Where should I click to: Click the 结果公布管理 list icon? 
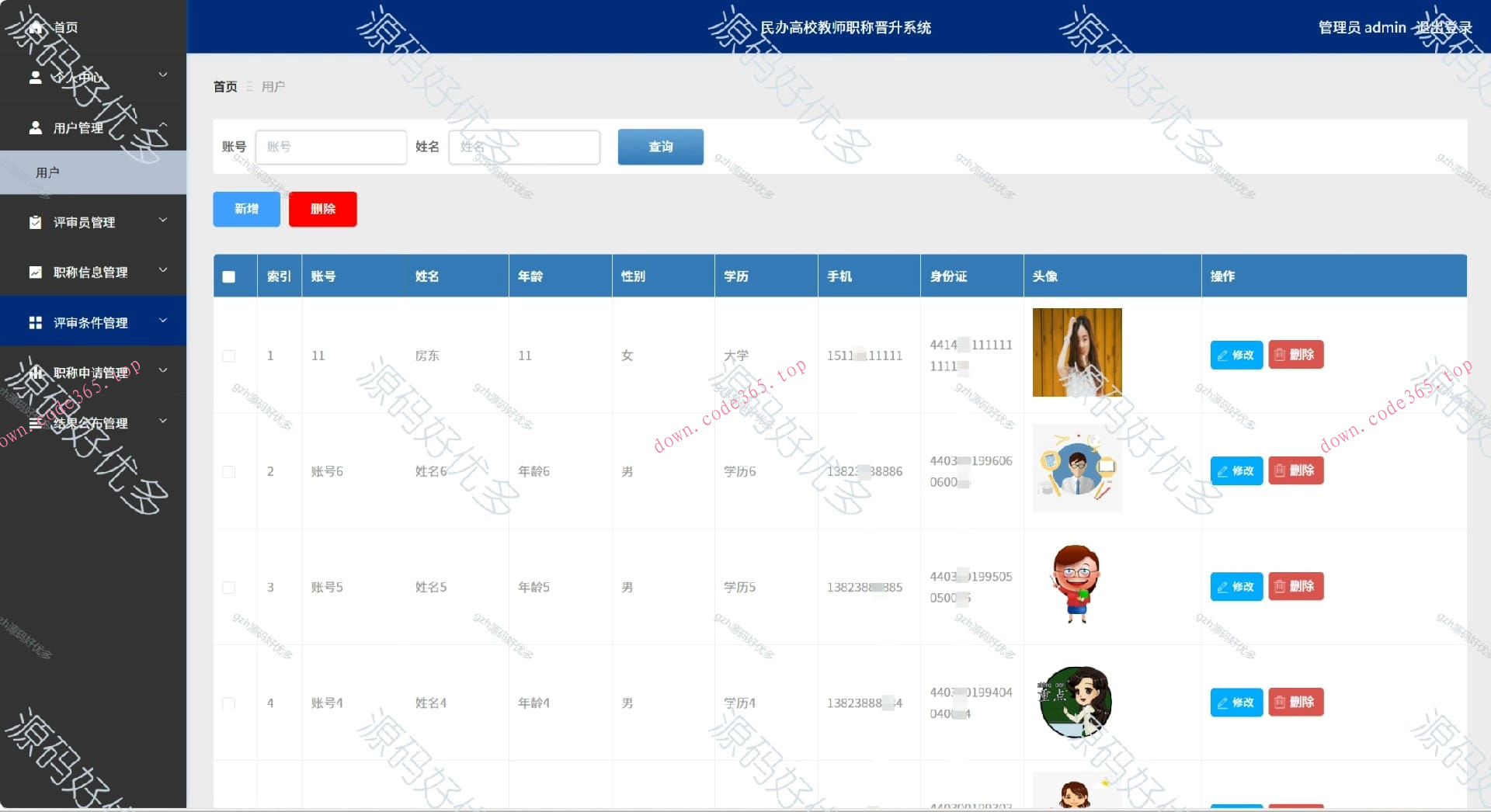35,422
